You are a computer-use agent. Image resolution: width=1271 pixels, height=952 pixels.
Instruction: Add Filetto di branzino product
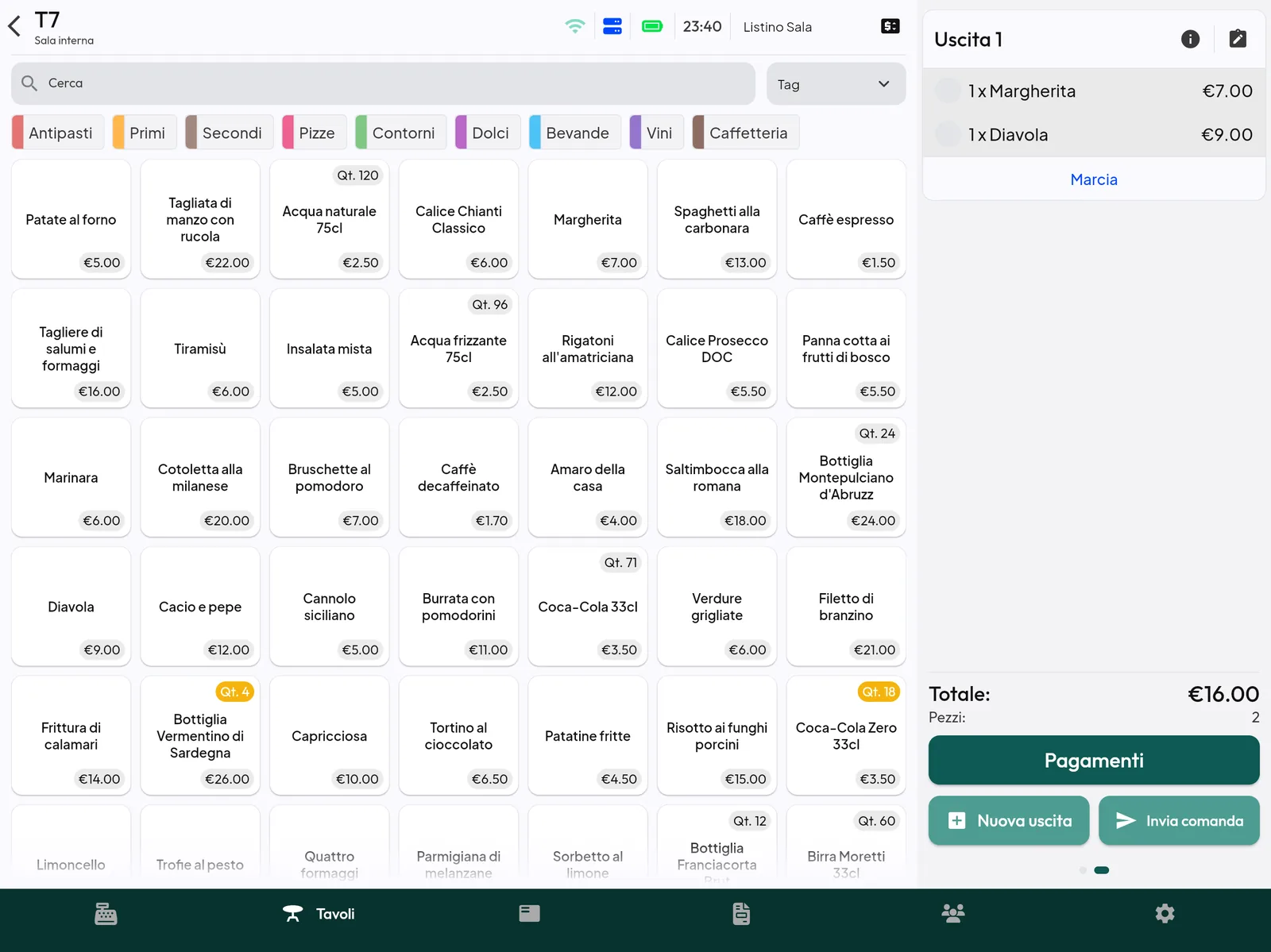(x=846, y=607)
